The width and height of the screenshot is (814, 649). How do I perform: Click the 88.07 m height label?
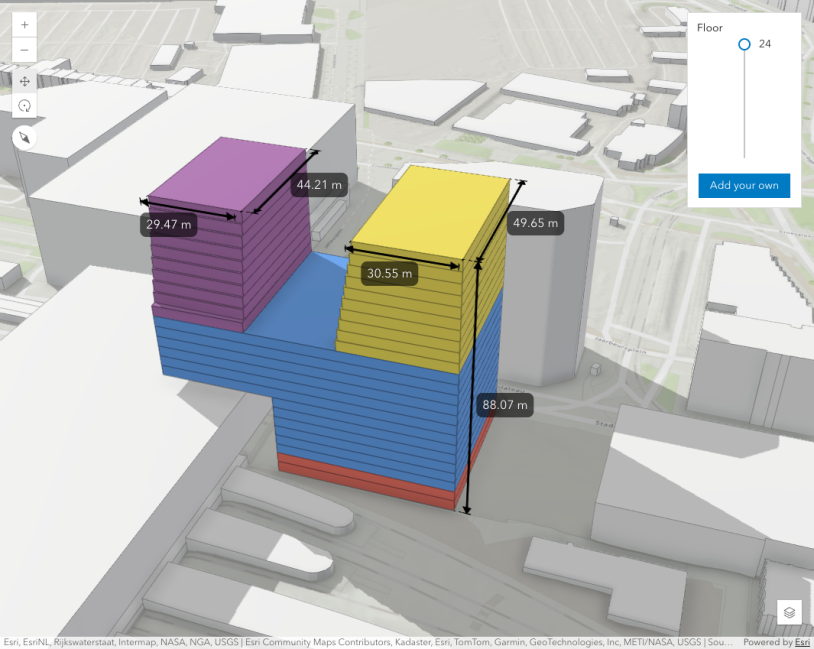506,405
